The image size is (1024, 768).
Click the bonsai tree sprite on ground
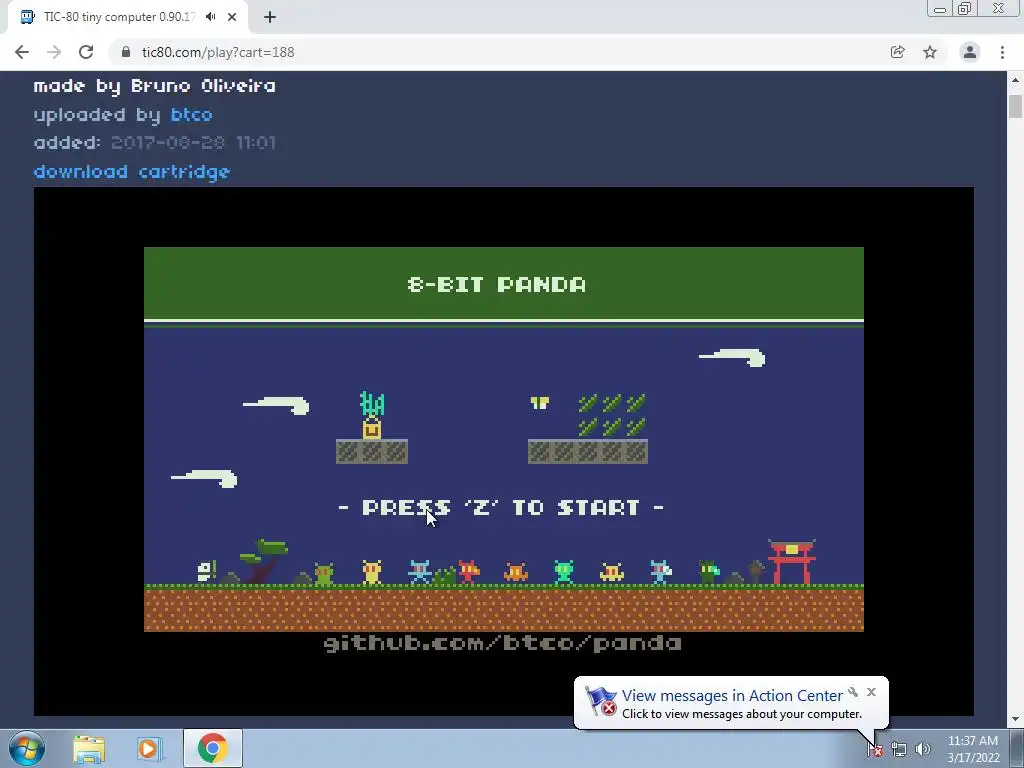(x=263, y=560)
